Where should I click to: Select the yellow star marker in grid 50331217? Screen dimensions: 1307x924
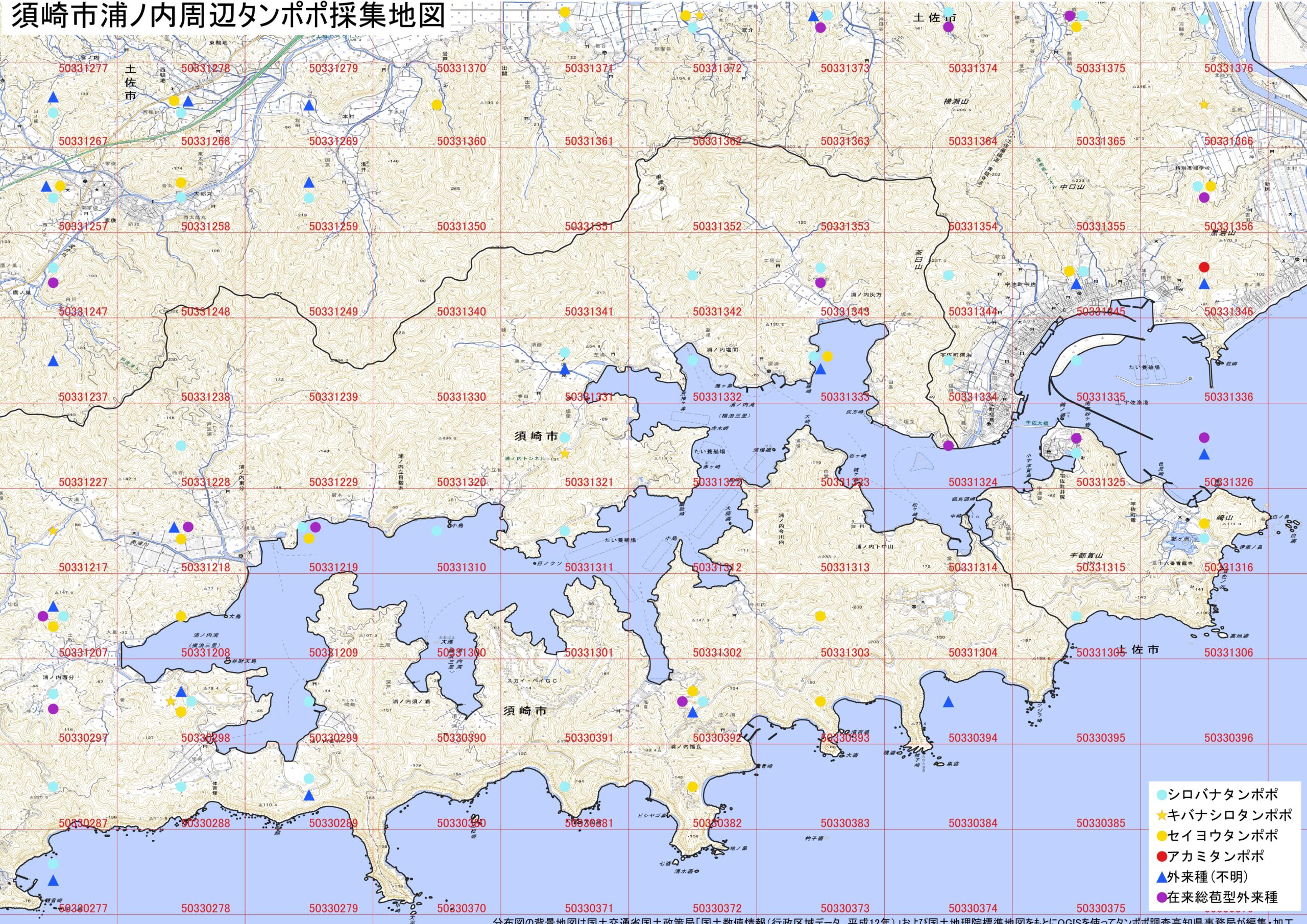coord(53,530)
